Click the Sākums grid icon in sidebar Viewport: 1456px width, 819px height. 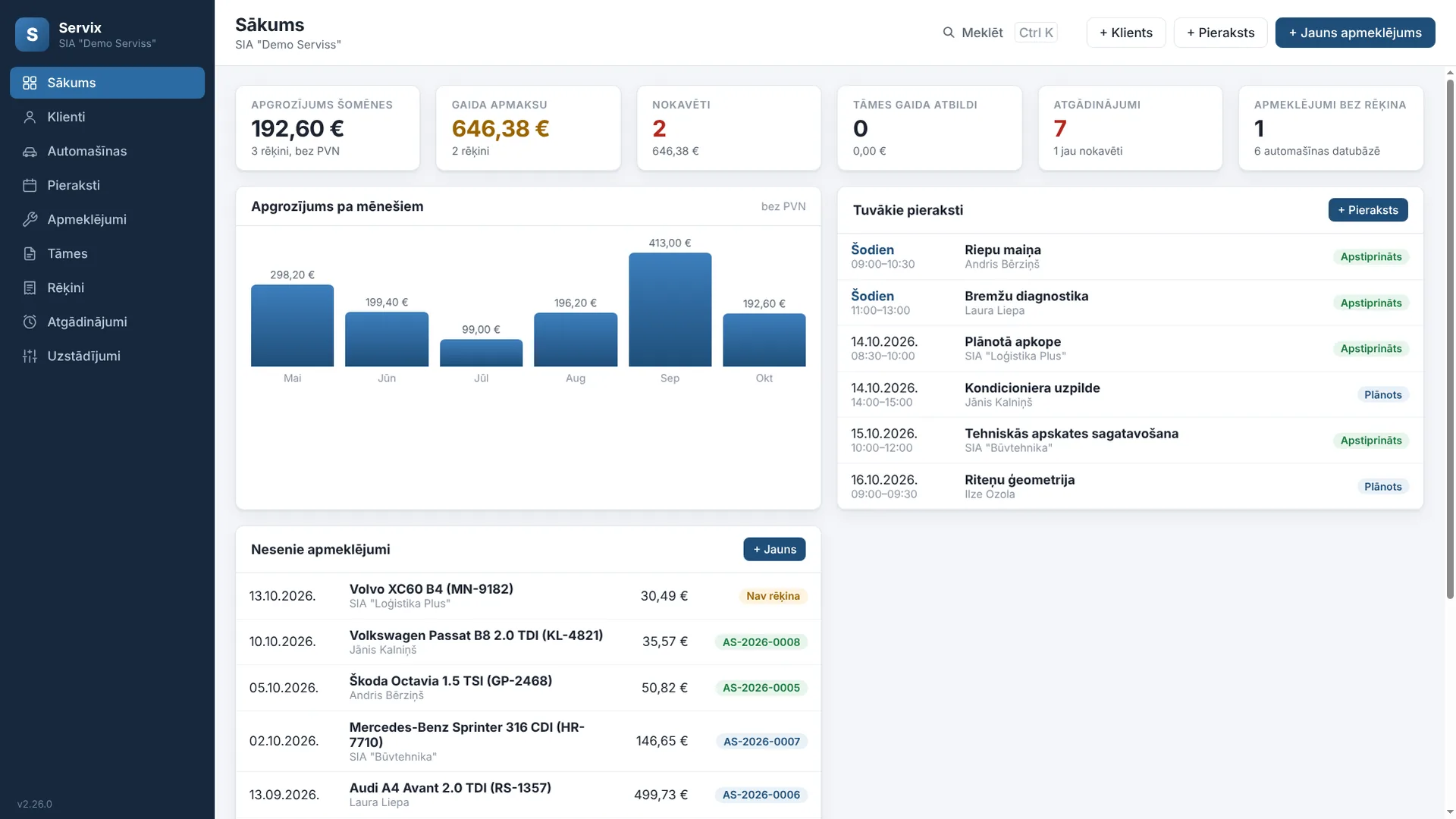30,83
